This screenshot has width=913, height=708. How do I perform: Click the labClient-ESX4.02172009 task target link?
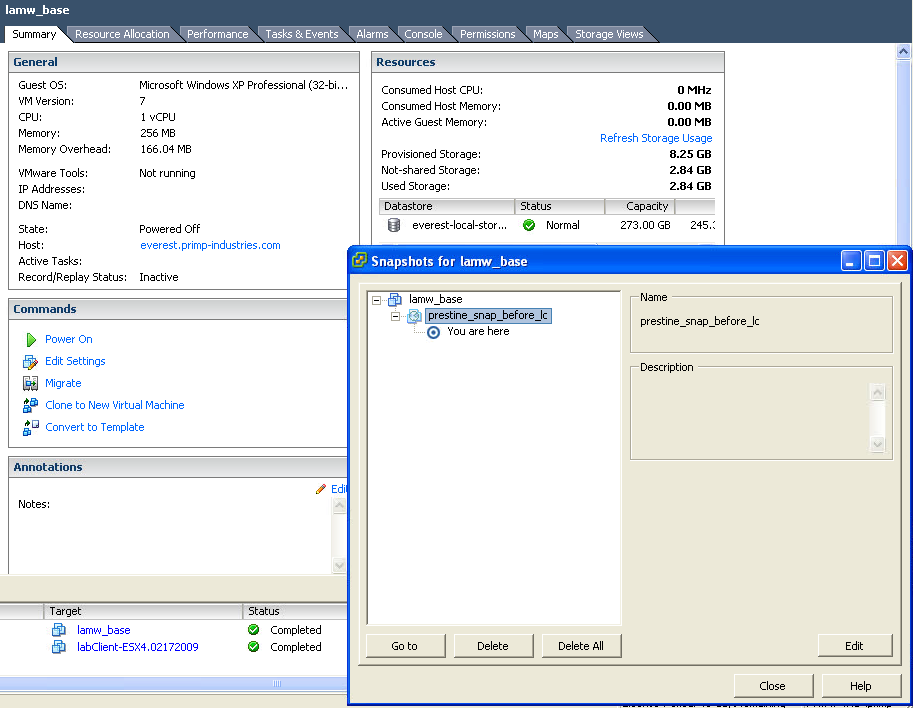[x=137, y=647]
